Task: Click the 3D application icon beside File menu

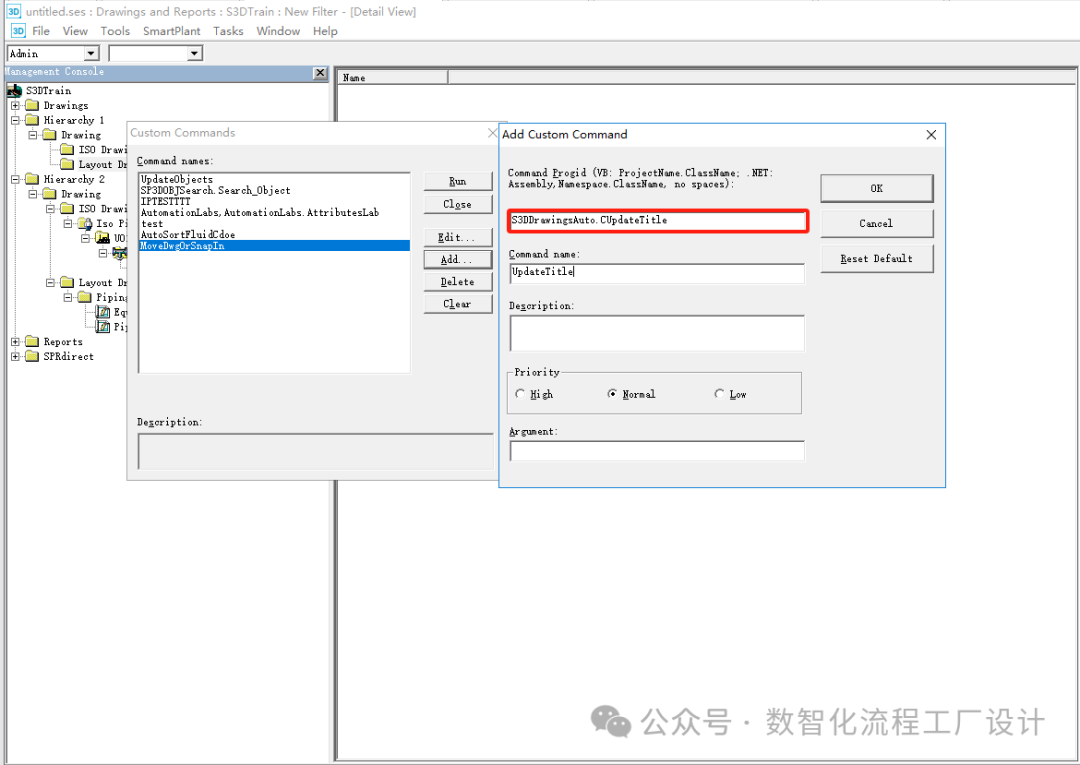Action: coord(18,31)
